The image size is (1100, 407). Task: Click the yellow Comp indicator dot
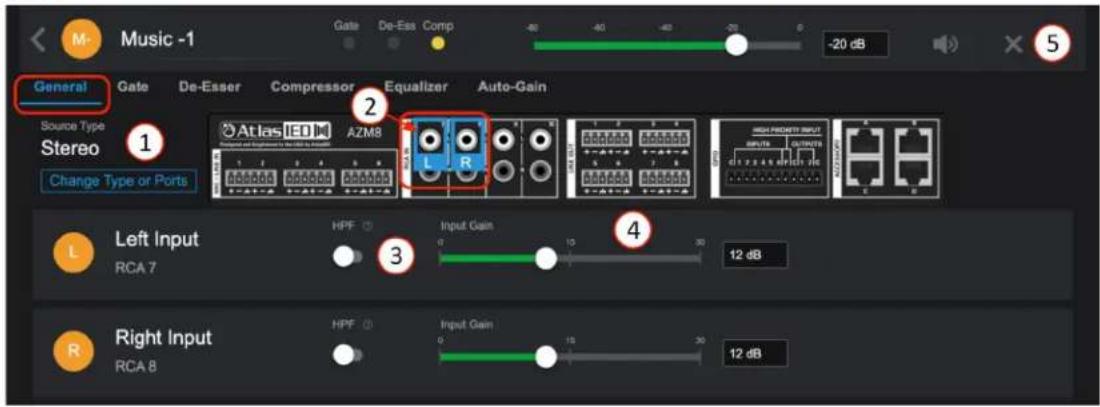tap(438, 44)
